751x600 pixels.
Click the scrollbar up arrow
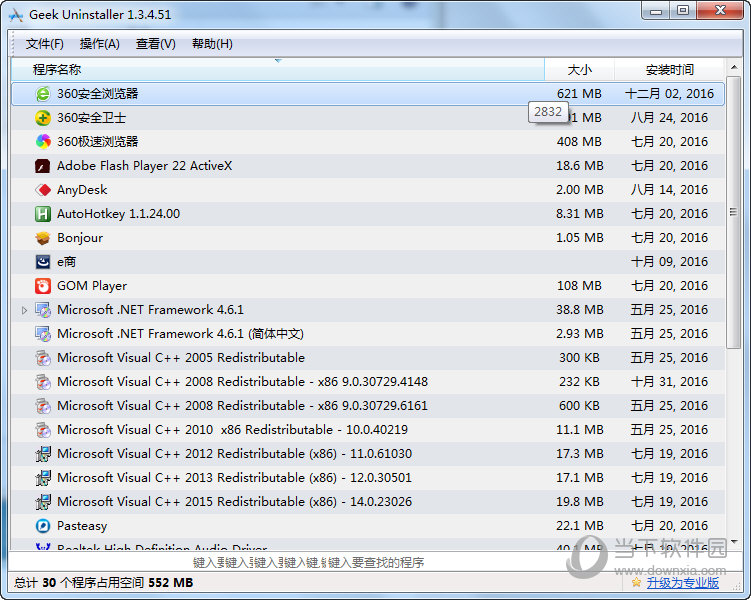(x=734, y=68)
